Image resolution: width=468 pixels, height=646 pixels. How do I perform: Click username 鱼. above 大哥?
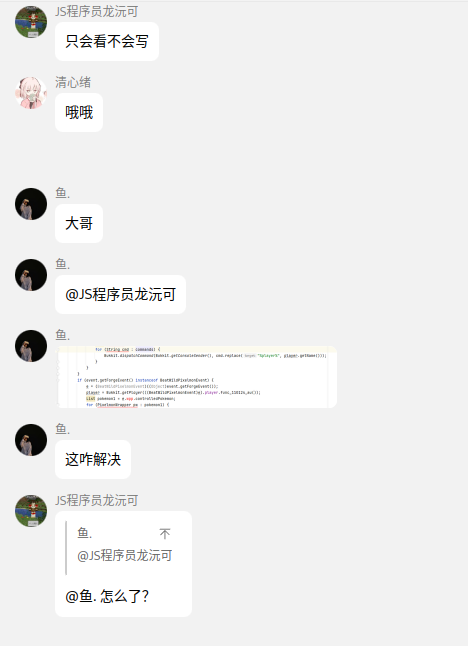click(x=63, y=193)
